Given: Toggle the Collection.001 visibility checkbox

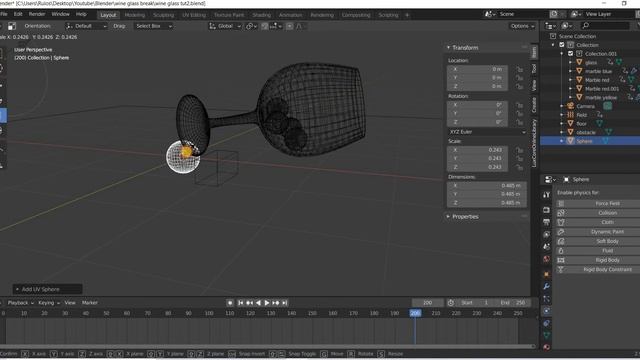Looking at the screenshot, I should 571,53.
